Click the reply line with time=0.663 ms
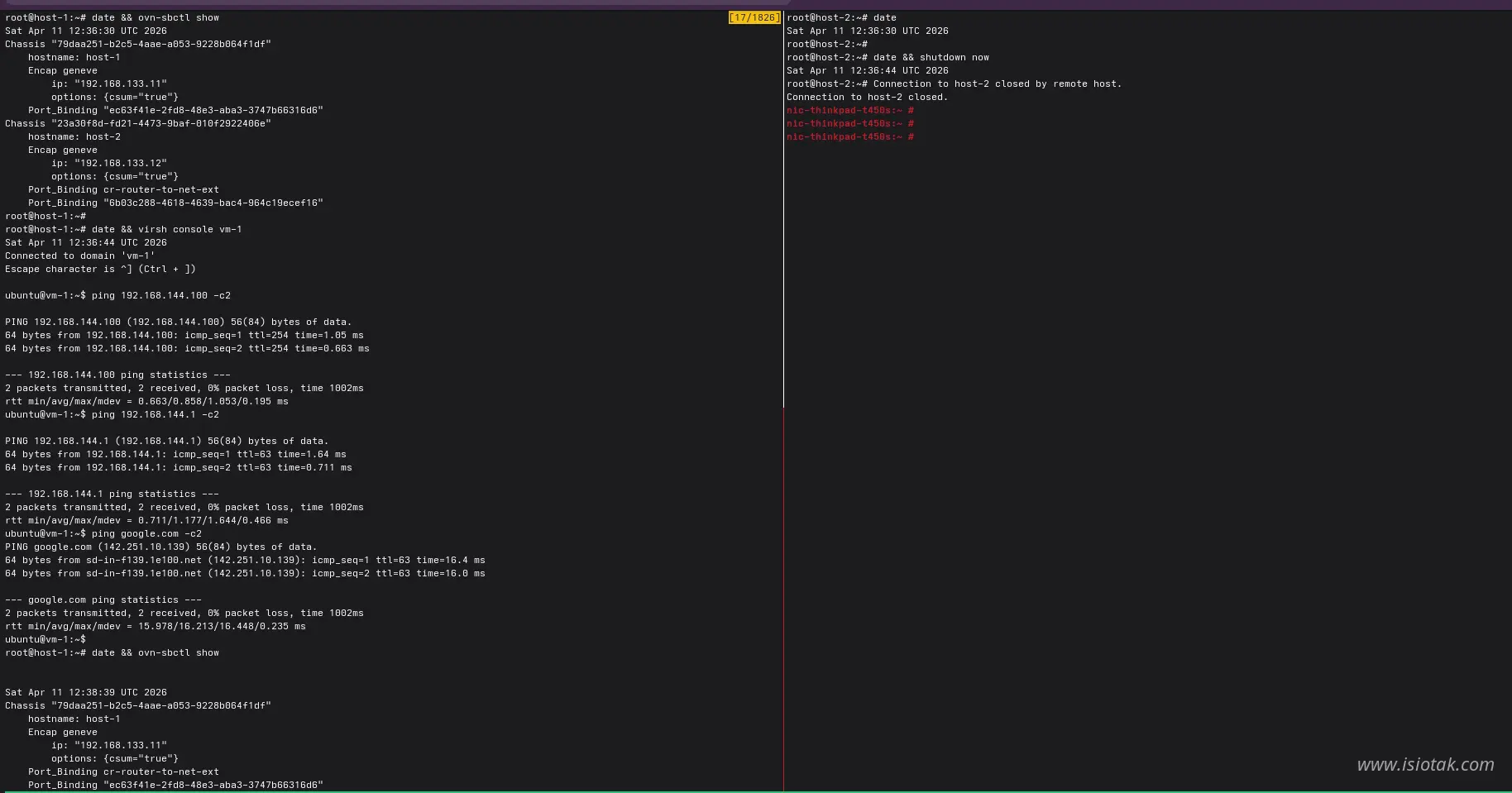Viewport: 1512px width, 793px height. click(187, 348)
